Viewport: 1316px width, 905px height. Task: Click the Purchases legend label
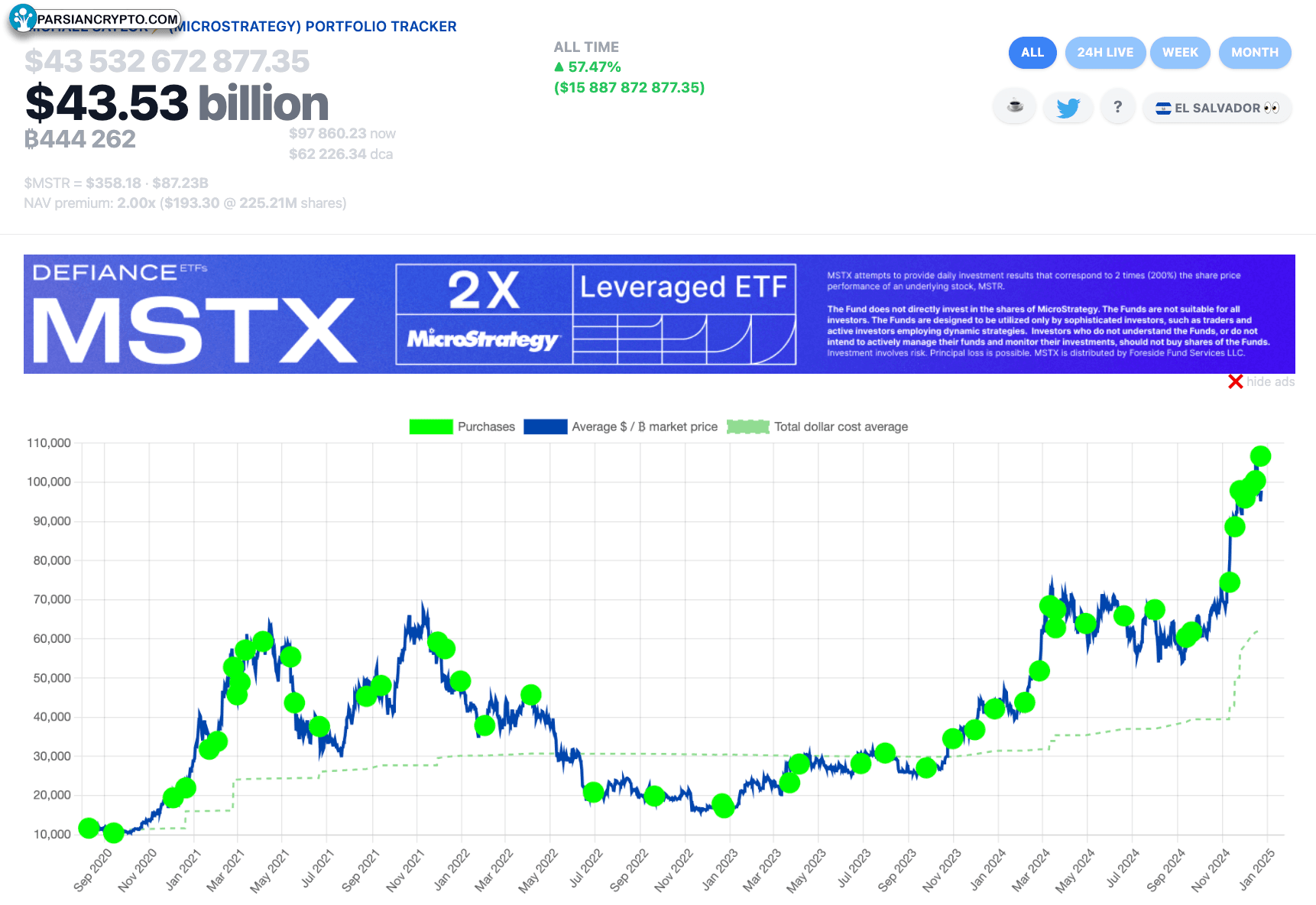click(486, 427)
